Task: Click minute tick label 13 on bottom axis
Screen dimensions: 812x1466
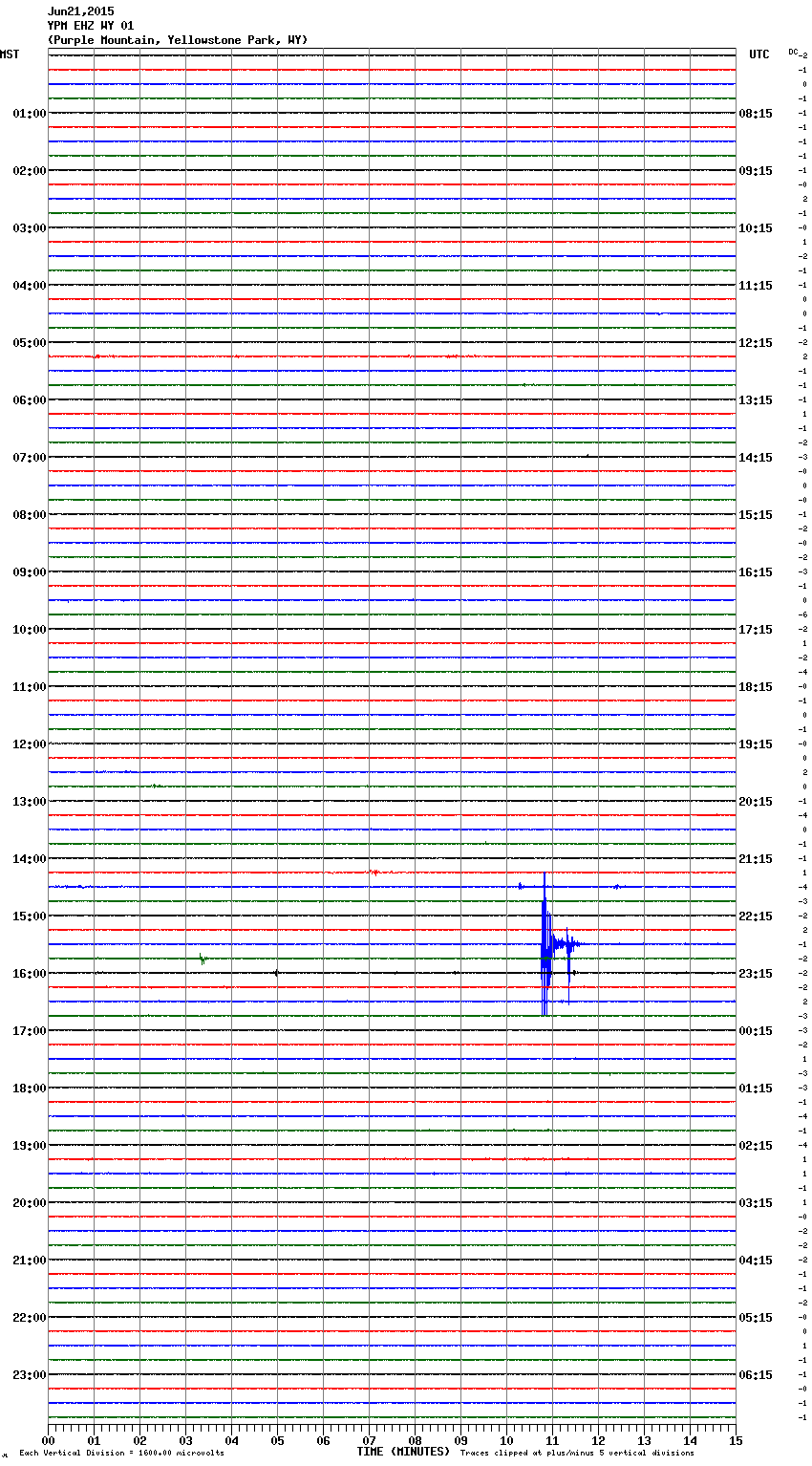Action: [644, 1440]
